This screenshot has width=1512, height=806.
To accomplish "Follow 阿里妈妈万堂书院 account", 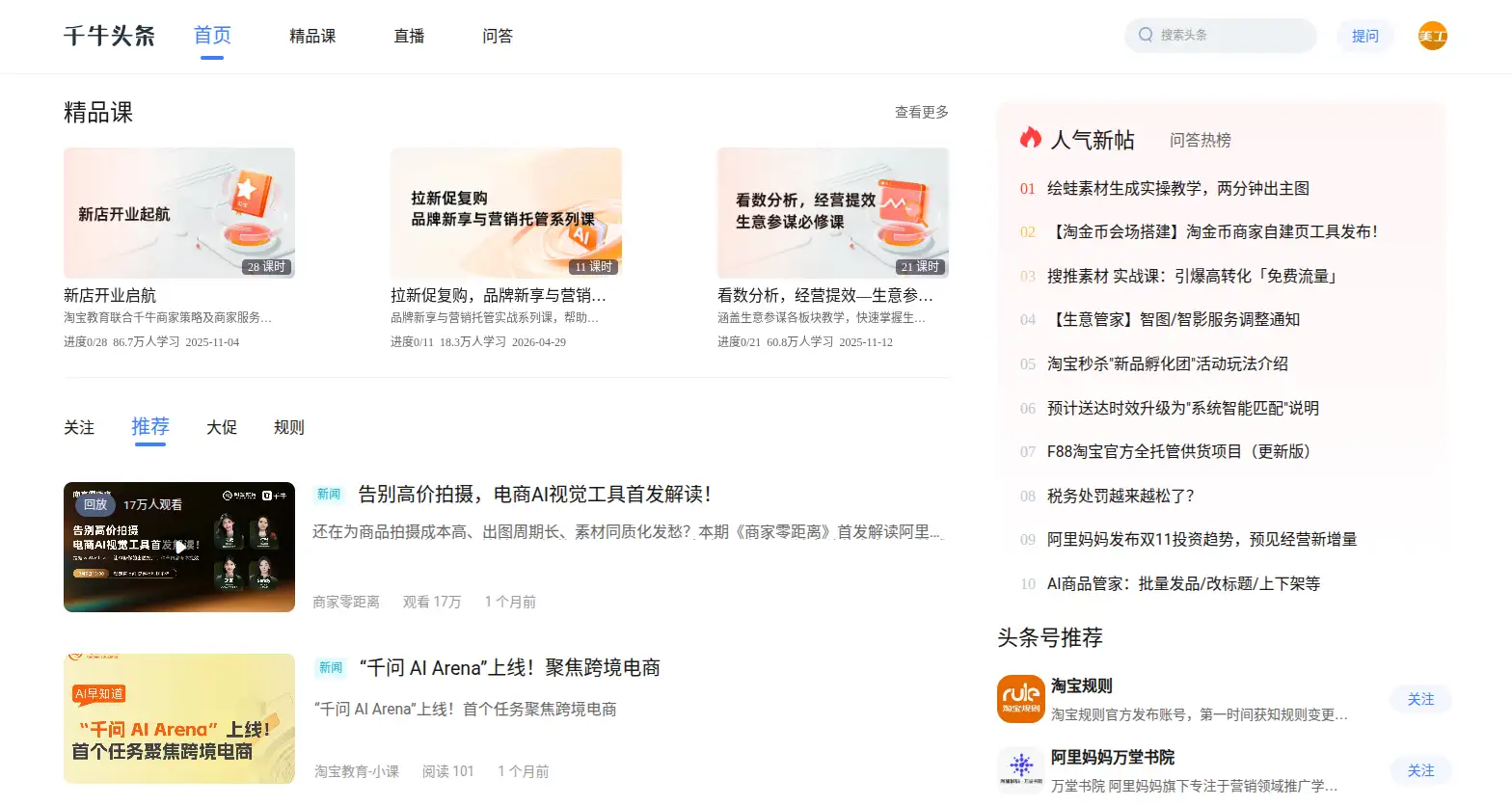I will (1421, 770).
